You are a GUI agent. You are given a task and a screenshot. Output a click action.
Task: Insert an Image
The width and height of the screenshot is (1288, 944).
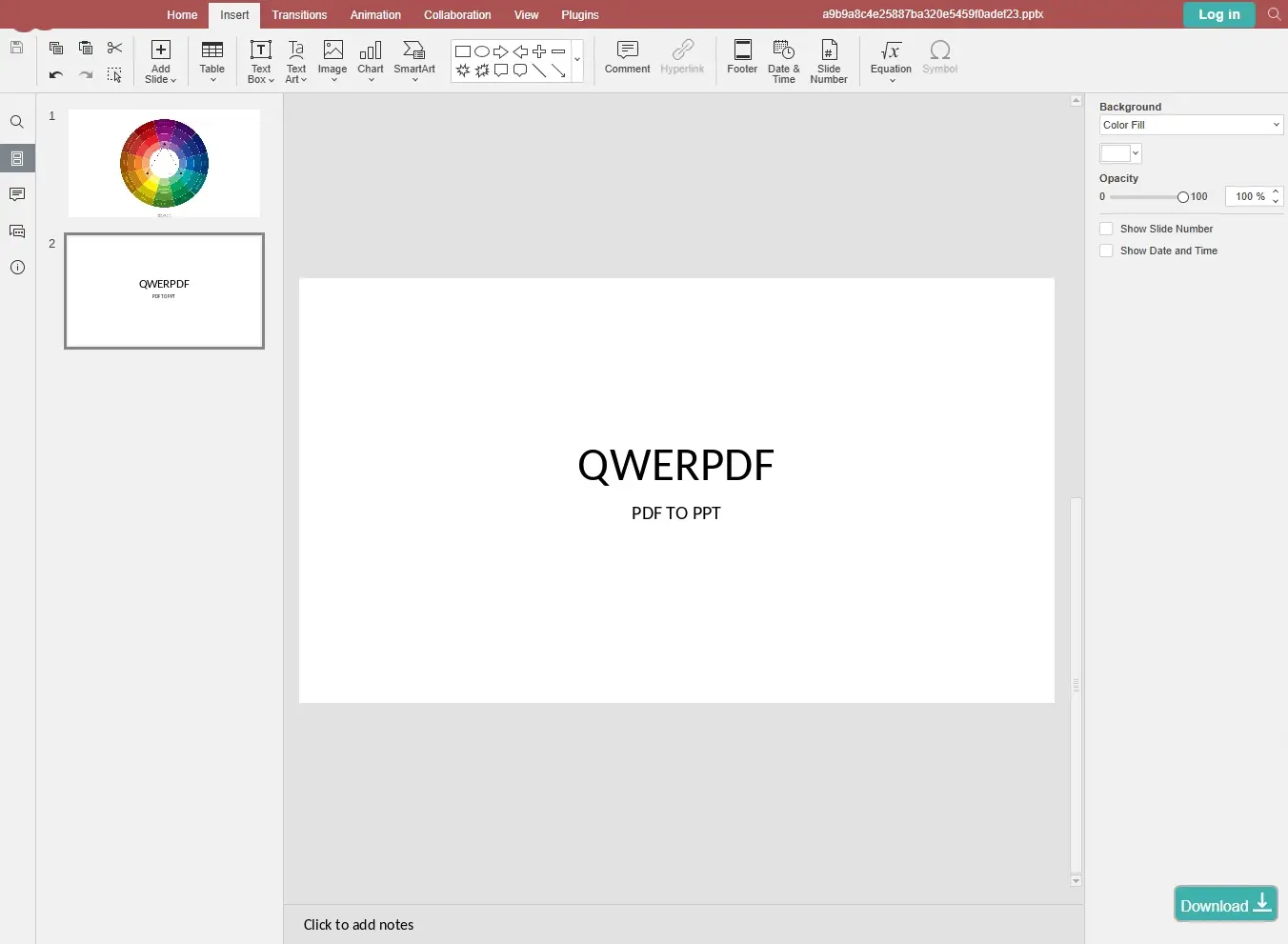(x=332, y=61)
